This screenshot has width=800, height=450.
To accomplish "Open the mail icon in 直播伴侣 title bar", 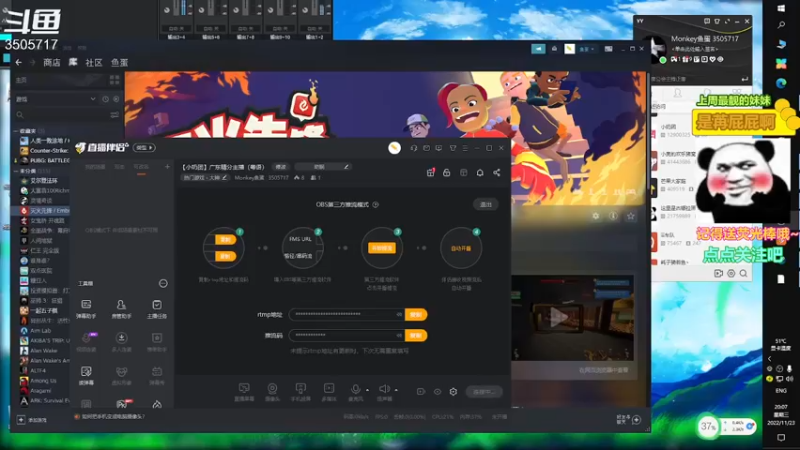I will coord(427,148).
